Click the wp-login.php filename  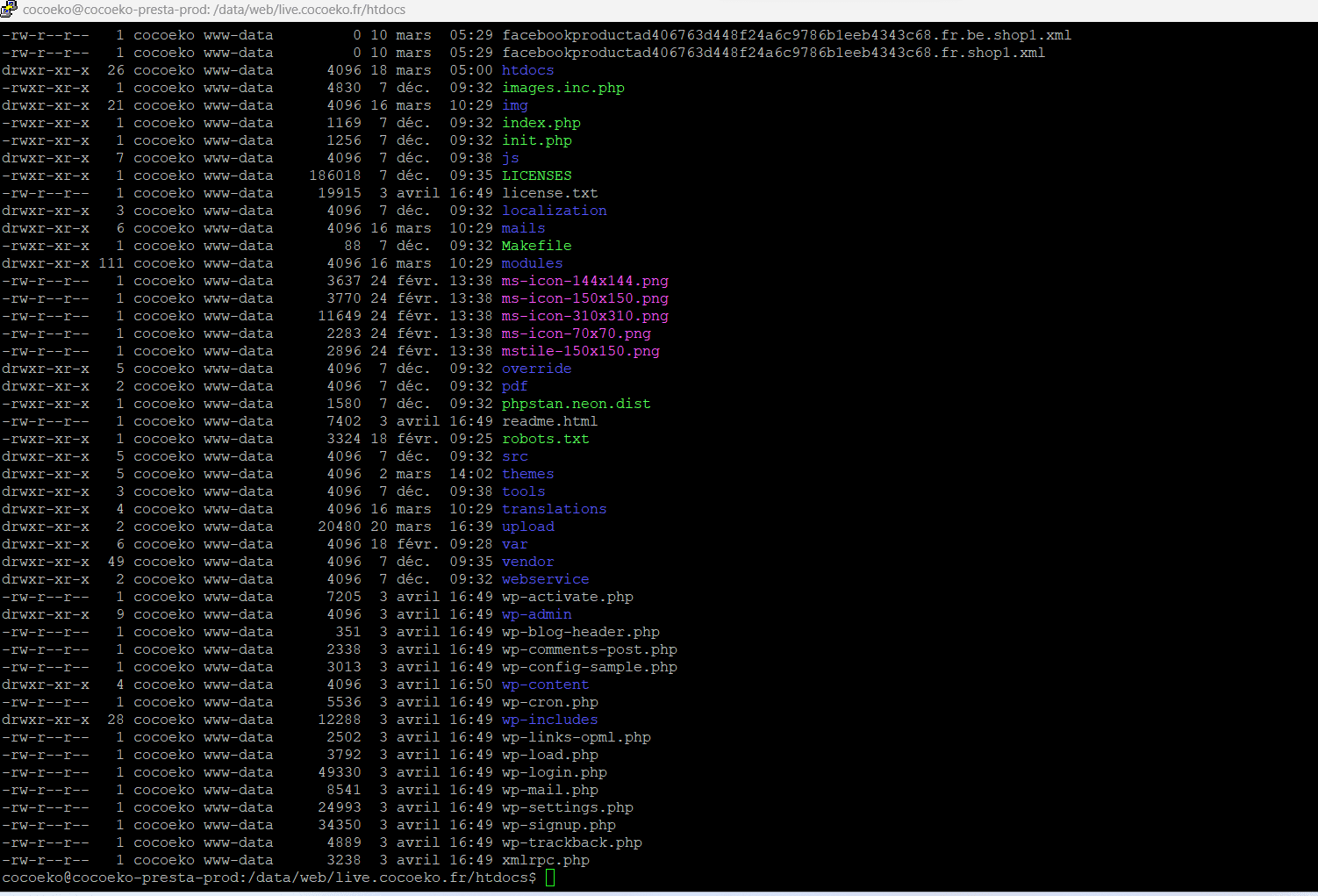tap(554, 772)
